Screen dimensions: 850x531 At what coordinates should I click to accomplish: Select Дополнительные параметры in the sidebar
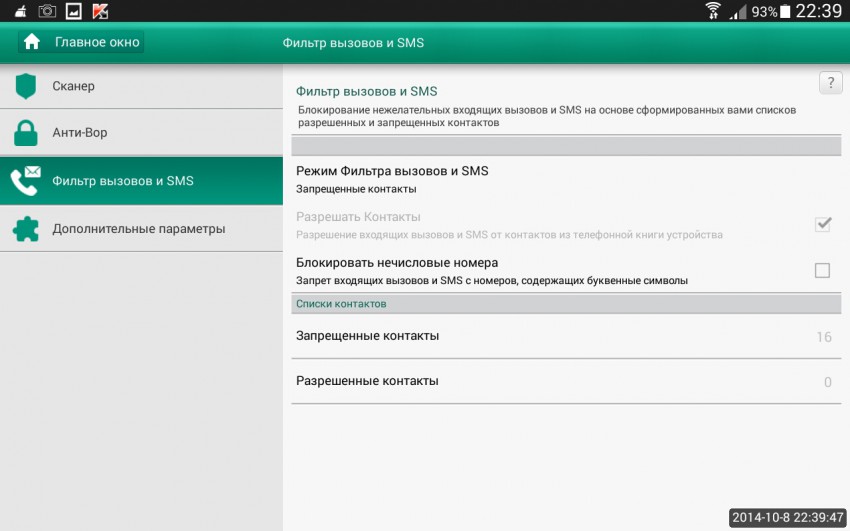pyautogui.click(x=139, y=229)
